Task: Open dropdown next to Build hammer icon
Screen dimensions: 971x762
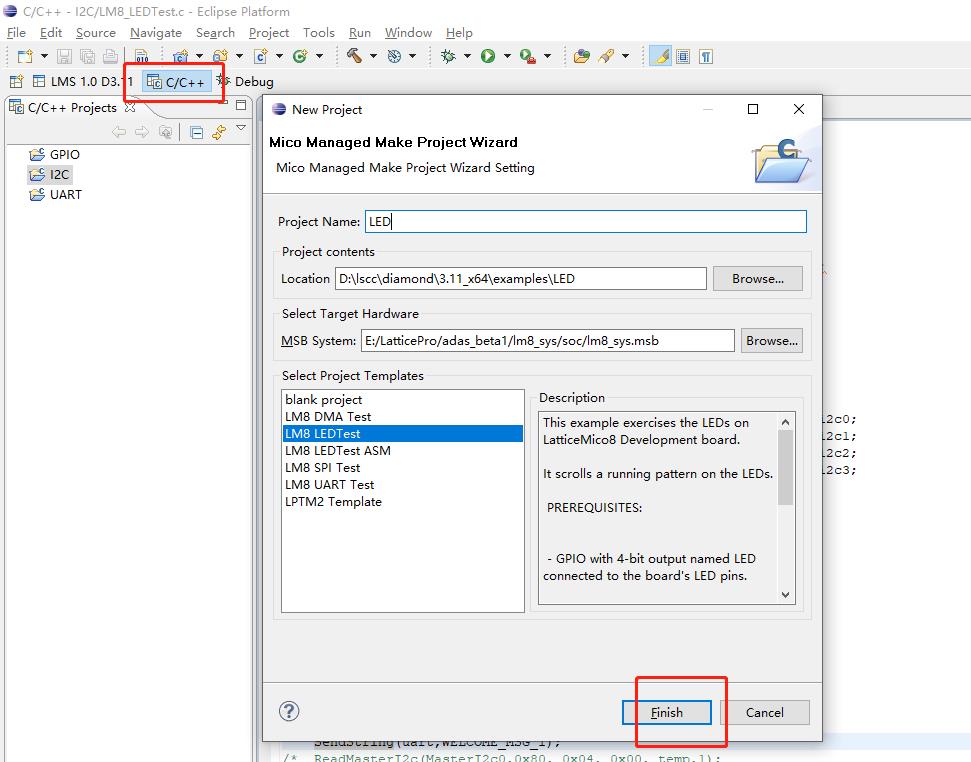Action: click(x=373, y=56)
